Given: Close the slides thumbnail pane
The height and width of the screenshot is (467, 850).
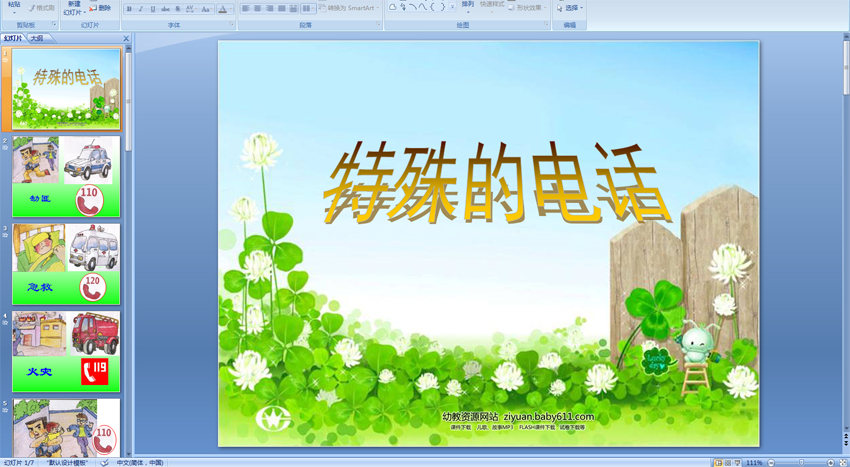Looking at the screenshot, I should (126, 39).
